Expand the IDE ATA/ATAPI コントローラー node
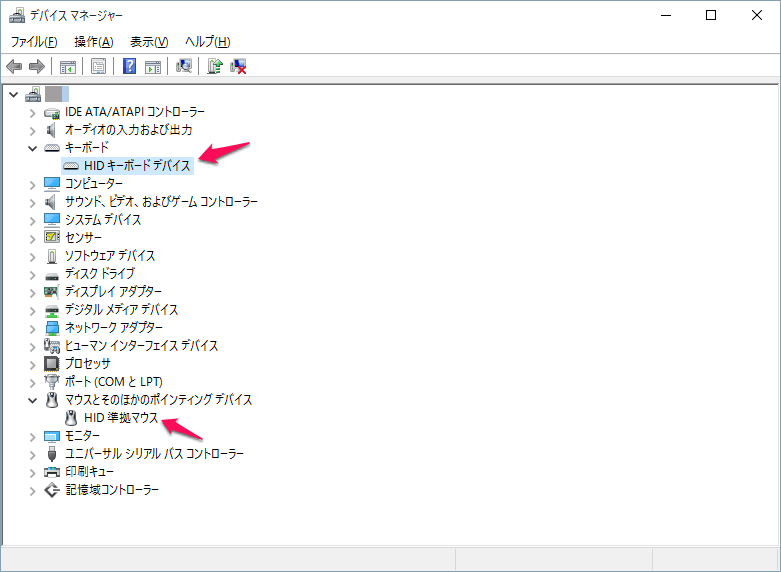This screenshot has height=572, width=781. point(32,111)
